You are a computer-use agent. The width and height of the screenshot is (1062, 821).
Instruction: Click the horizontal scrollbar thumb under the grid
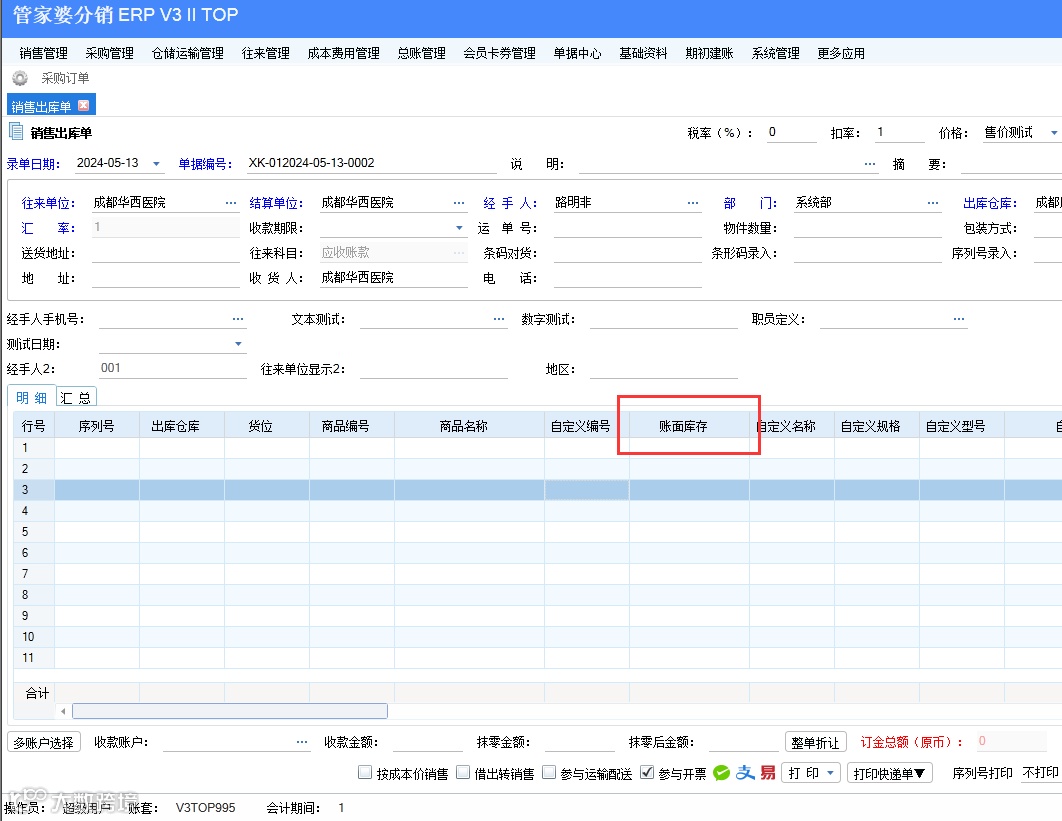[x=230, y=711]
